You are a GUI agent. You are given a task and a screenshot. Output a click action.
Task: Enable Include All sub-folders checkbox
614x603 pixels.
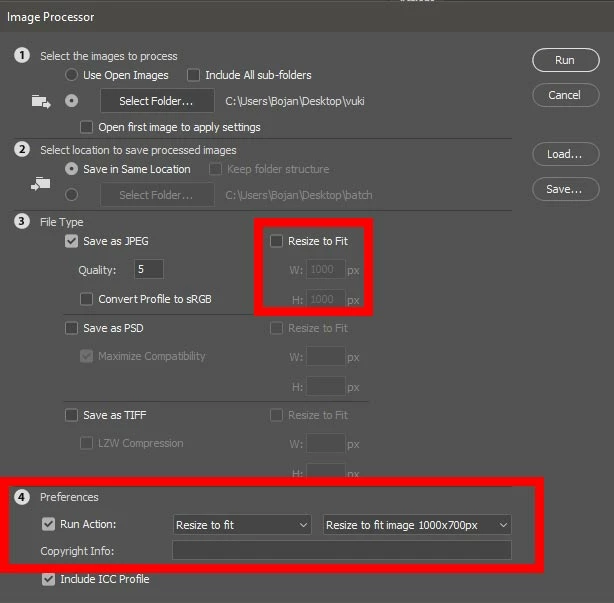coord(193,75)
